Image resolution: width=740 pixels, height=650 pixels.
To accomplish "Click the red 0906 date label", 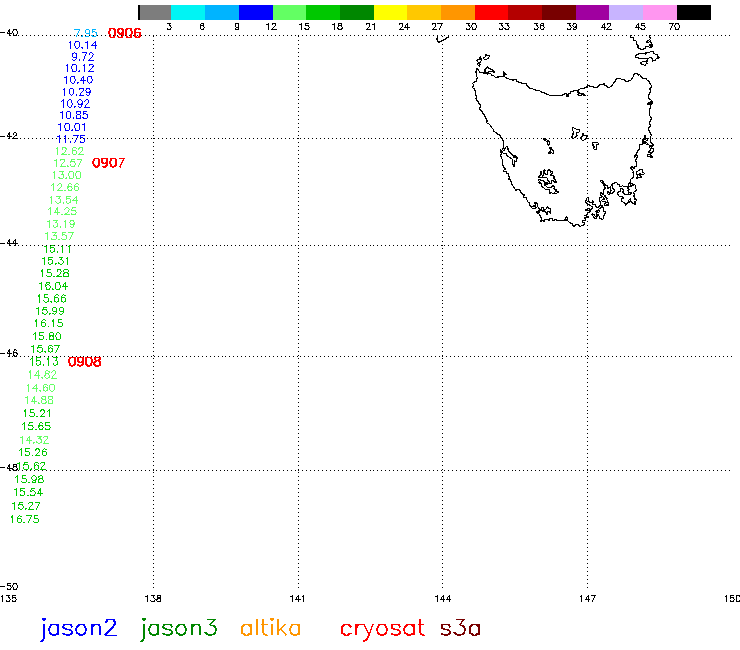I will tap(125, 33).
